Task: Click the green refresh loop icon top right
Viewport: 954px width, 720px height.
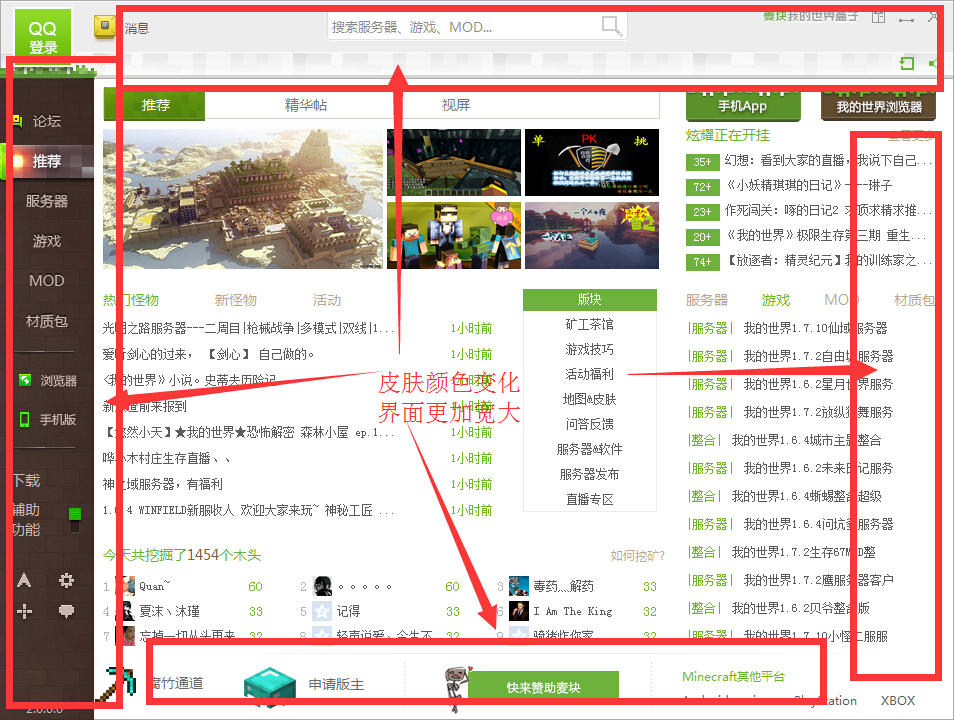Action: (x=907, y=63)
